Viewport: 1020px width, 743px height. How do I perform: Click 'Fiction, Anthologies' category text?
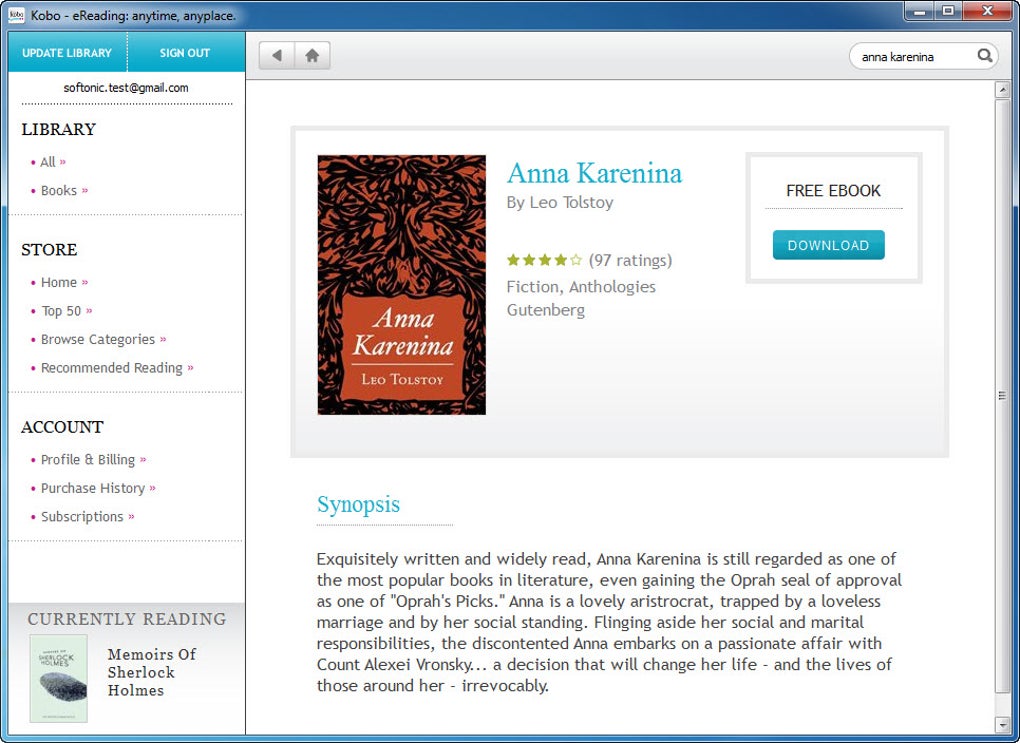click(x=581, y=287)
